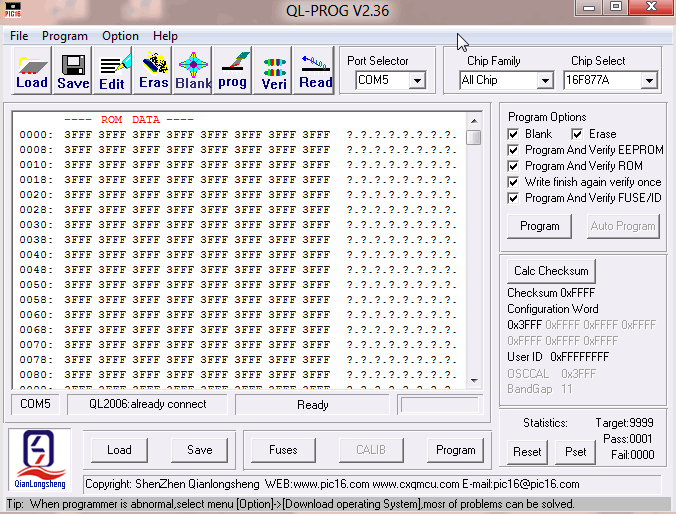The height and width of the screenshot is (514, 676).
Task: Click the 0x3FFF configuration word value
Action: click(525, 325)
